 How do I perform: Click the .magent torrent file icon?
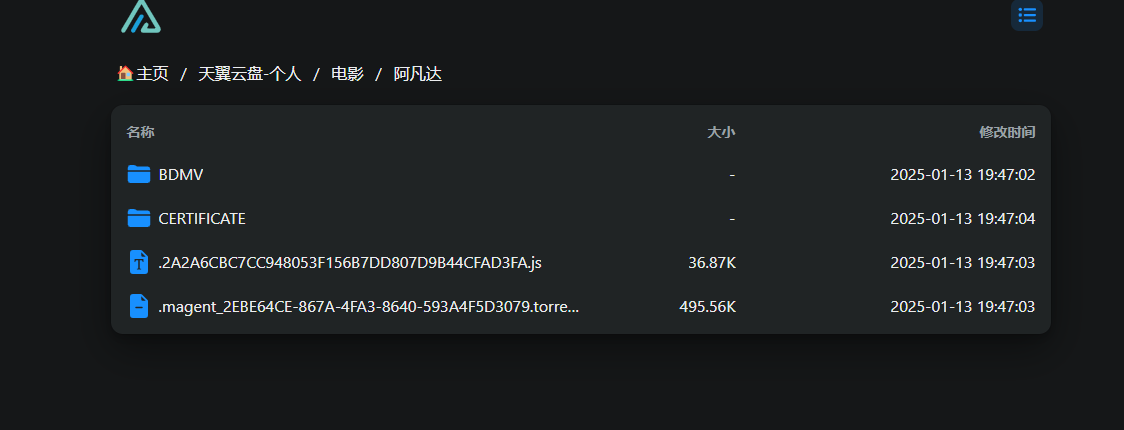coord(138,307)
